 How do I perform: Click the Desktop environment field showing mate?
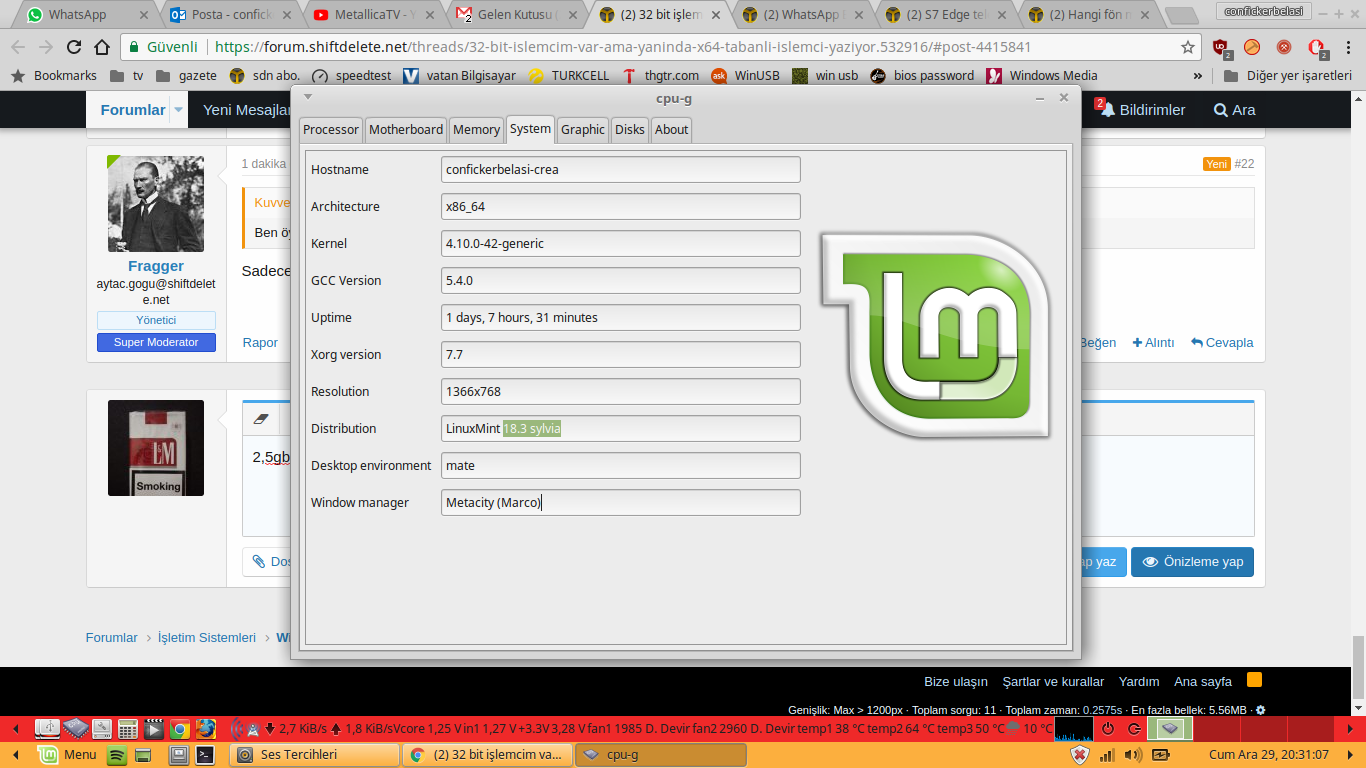point(621,465)
